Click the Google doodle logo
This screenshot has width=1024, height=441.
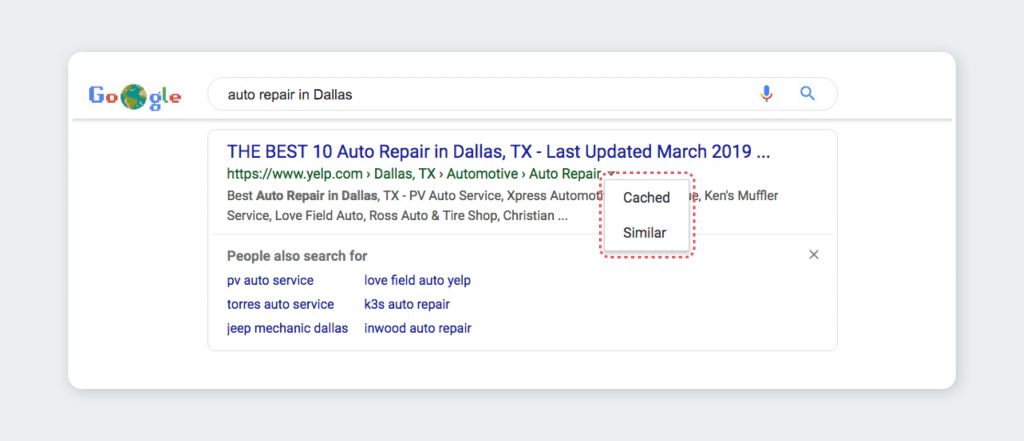tap(135, 96)
